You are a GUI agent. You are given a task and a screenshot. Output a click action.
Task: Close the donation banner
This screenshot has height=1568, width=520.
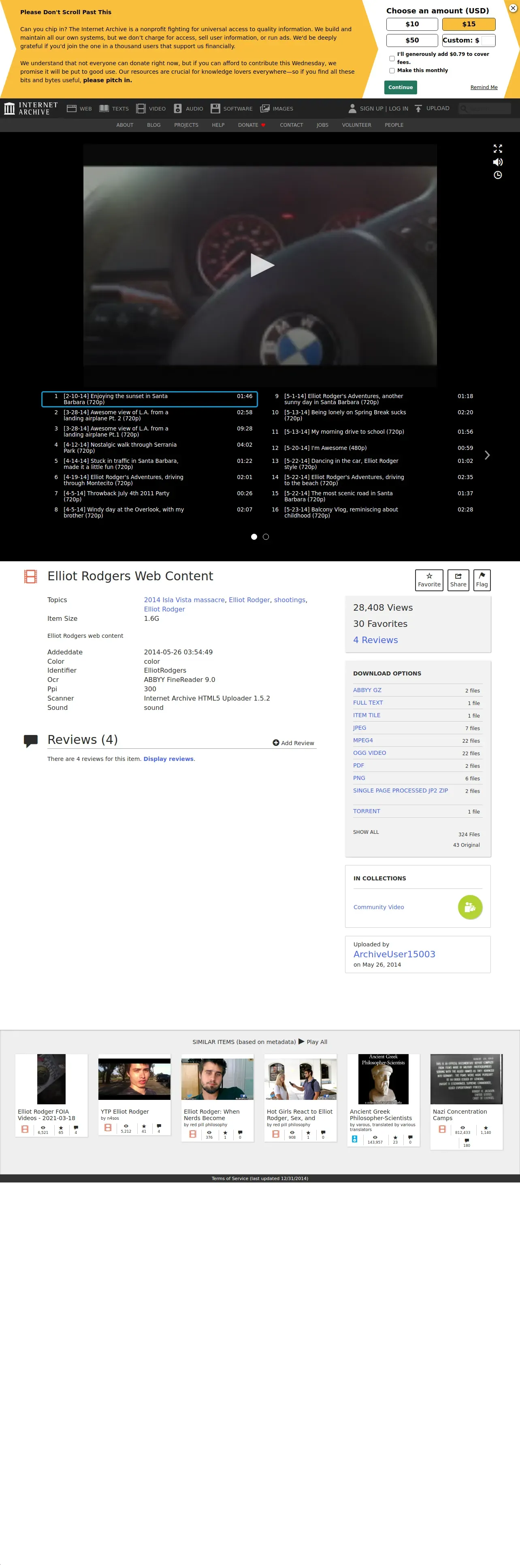(x=513, y=9)
